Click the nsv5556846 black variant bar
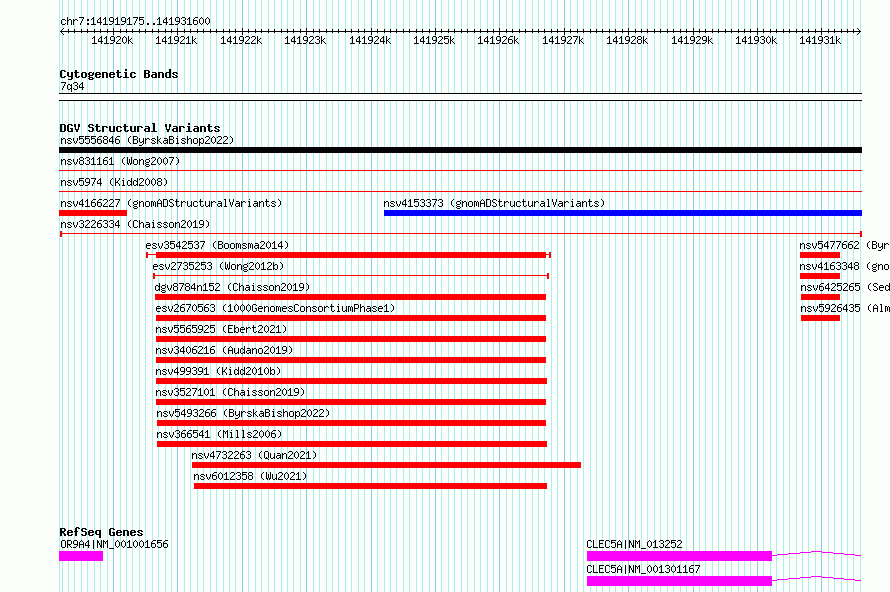The image size is (890, 592). pyautogui.click(x=460, y=150)
